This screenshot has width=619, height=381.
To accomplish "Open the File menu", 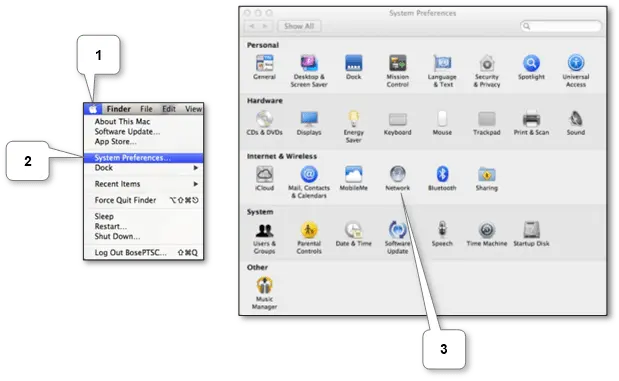I will (x=146, y=109).
